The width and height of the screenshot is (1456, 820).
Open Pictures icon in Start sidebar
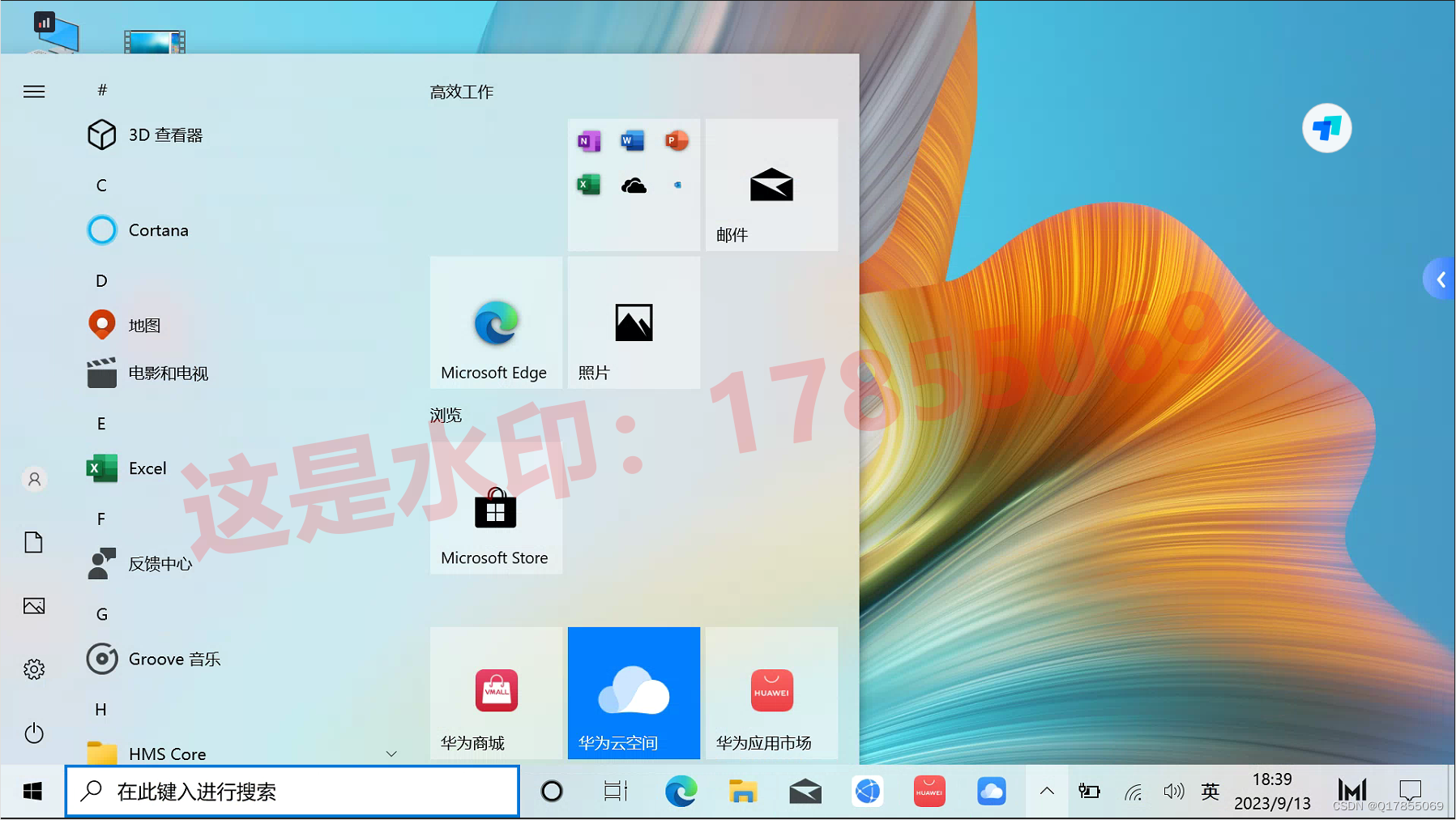[34, 605]
